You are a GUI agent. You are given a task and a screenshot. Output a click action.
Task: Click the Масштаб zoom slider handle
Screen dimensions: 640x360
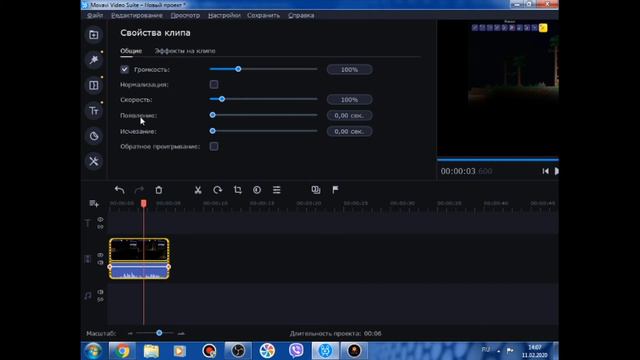click(x=159, y=333)
